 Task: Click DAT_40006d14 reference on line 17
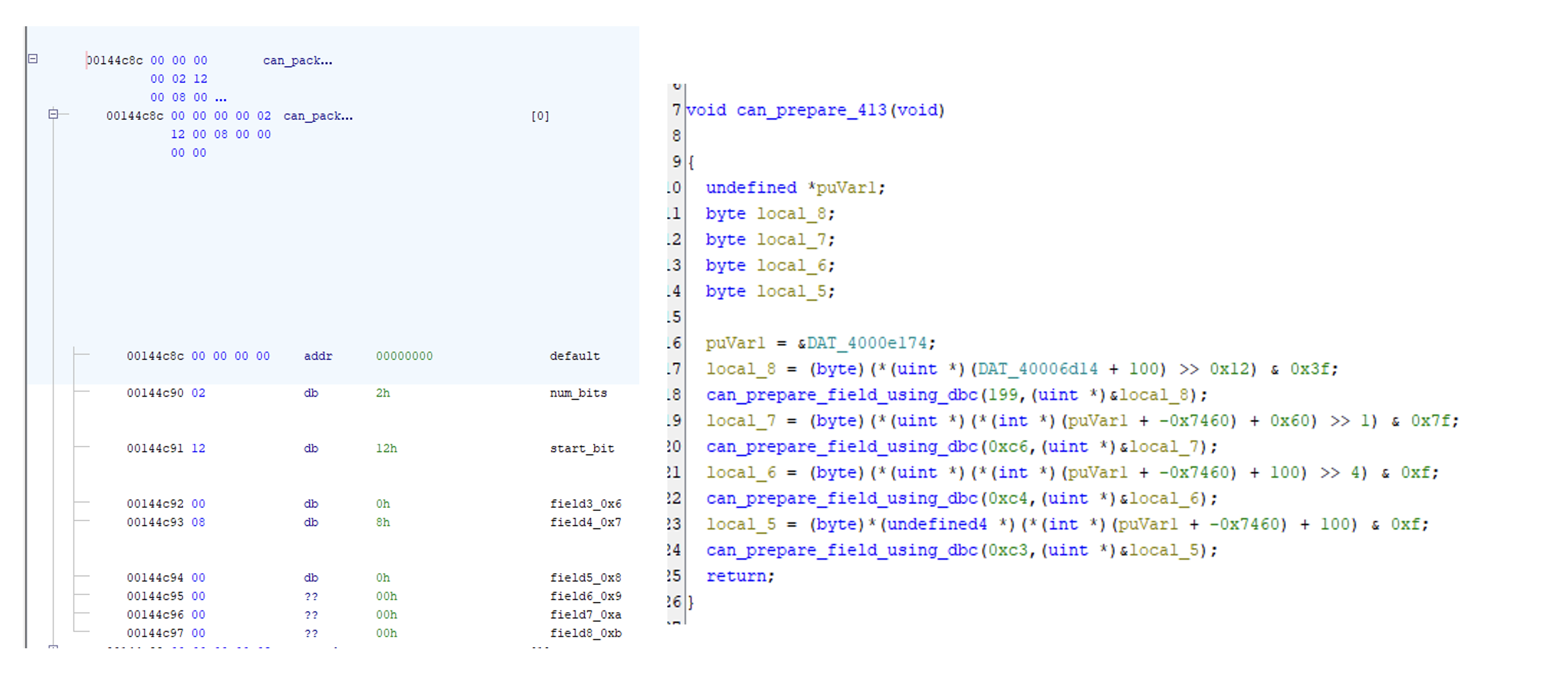tap(1038, 369)
